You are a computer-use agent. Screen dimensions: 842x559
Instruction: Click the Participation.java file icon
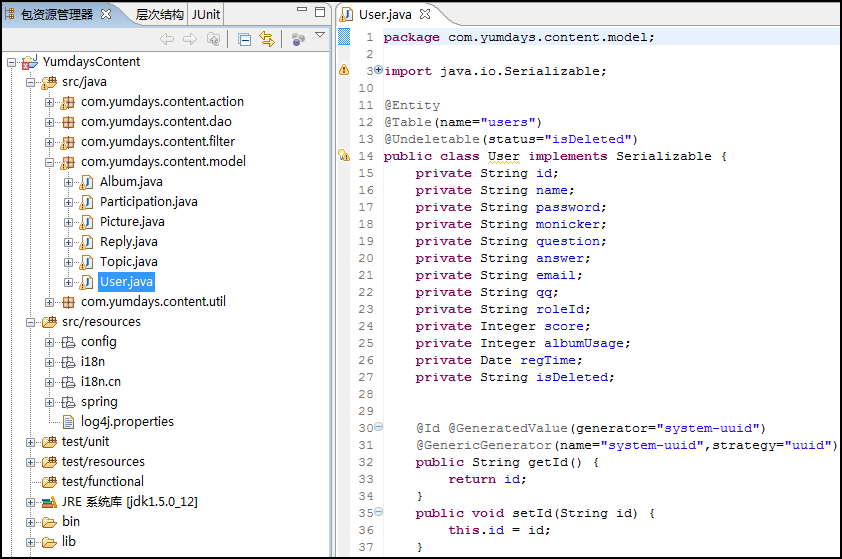(86, 202)
